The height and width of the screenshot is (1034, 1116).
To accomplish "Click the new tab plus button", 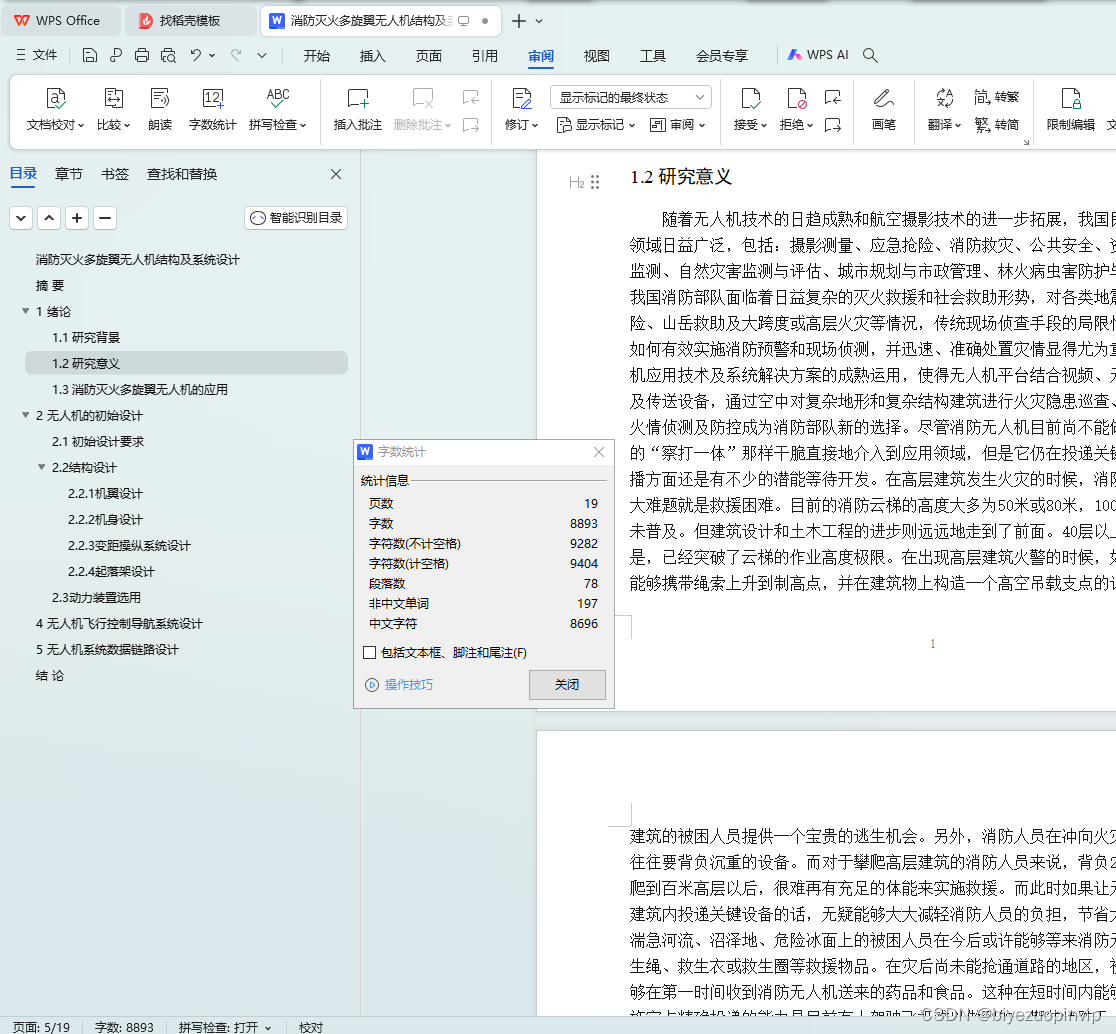I will click(x=519, y=21).
